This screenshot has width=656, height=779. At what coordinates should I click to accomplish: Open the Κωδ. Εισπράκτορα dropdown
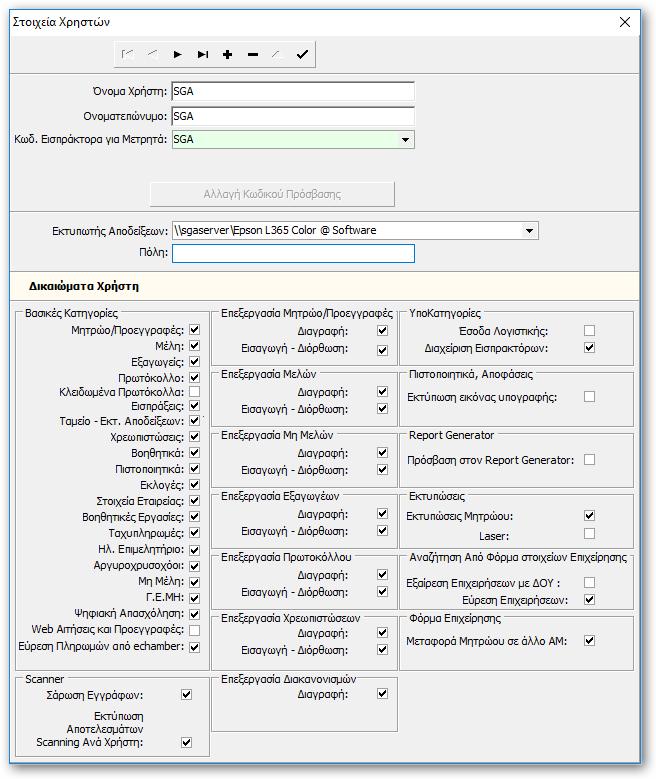coord(406,140)
